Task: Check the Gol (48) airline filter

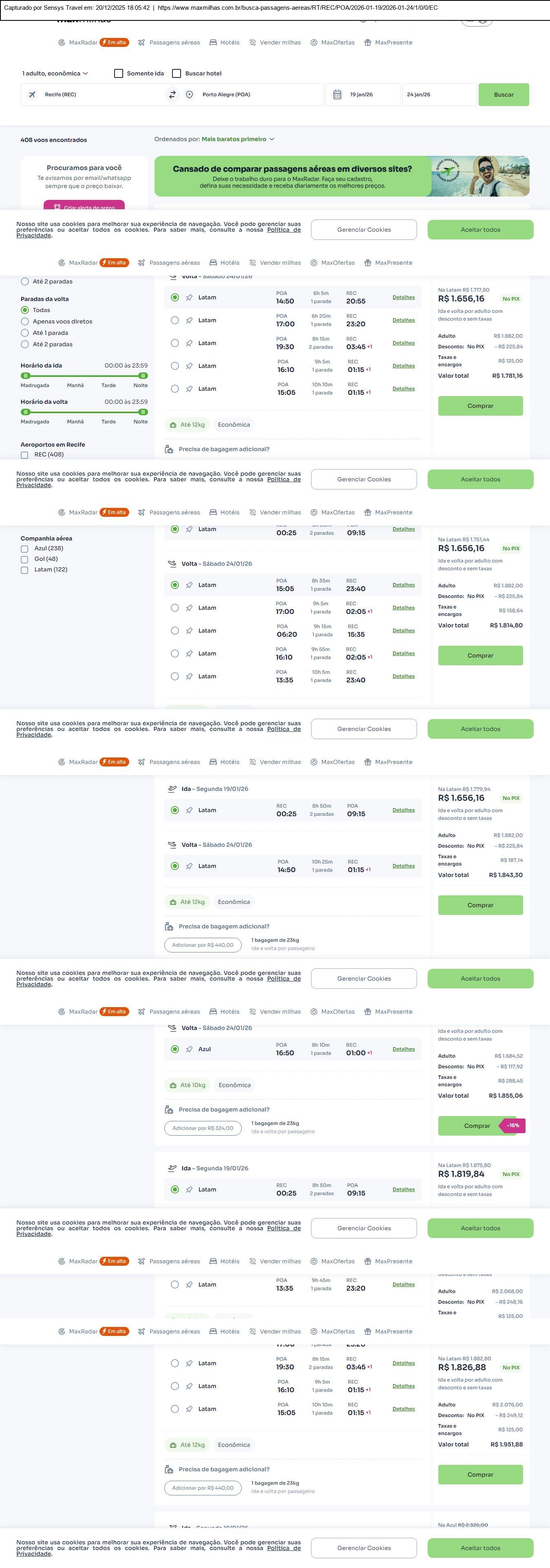Action: tap(24, 559)
